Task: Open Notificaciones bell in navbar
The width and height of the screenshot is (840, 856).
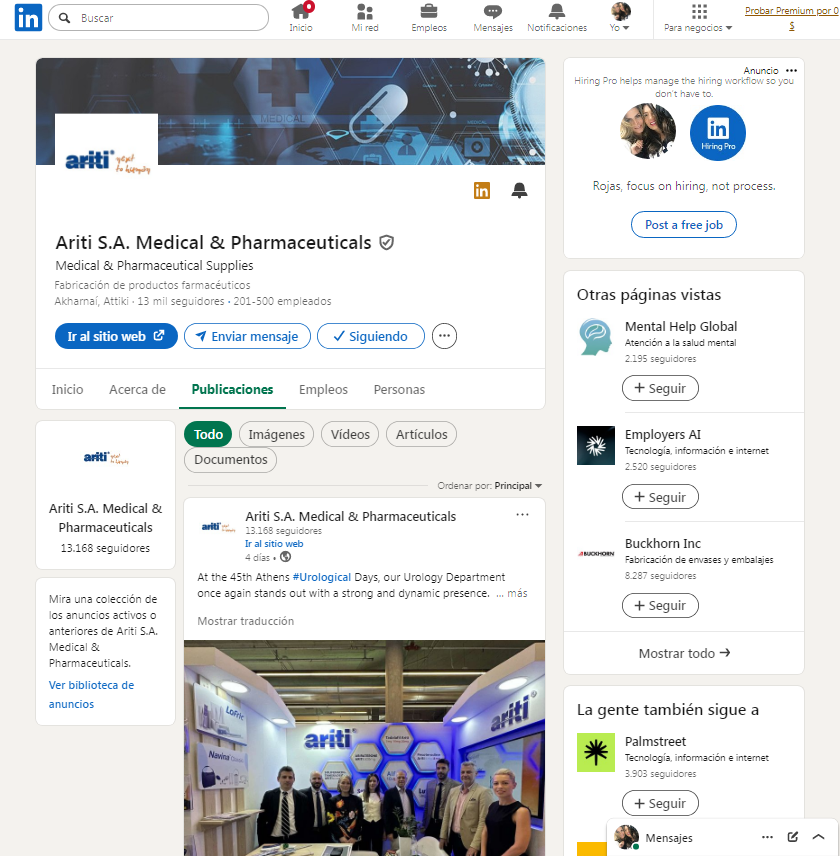Action: (x=557, y=18)
